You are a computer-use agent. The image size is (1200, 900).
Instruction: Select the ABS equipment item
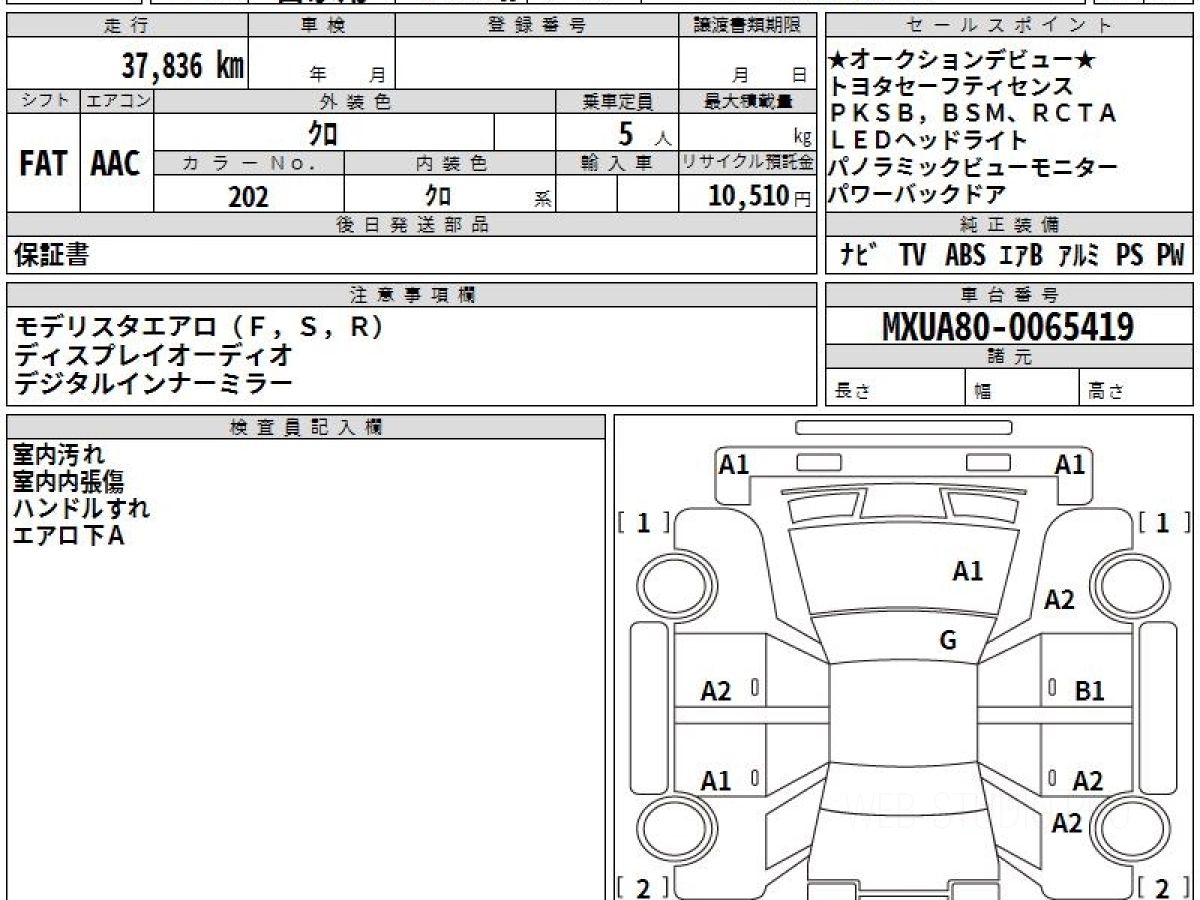[x=964, y=255]
